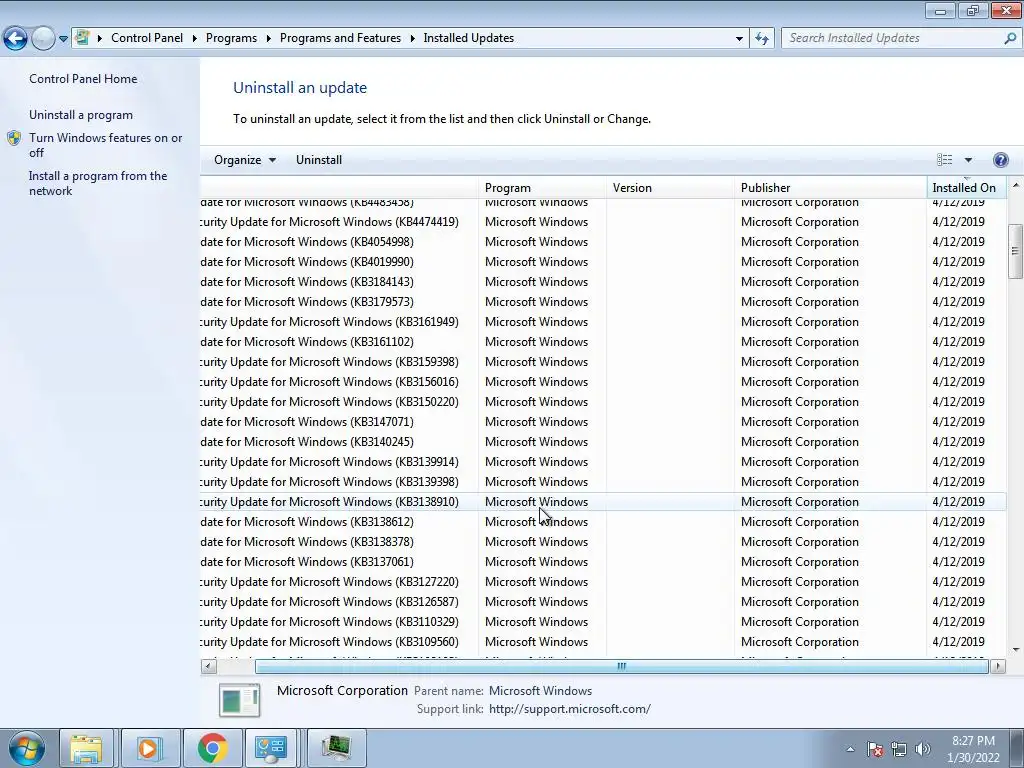
Task: Expand arrow after Programs and Features breadcrumb
Action: click(413, 39)
